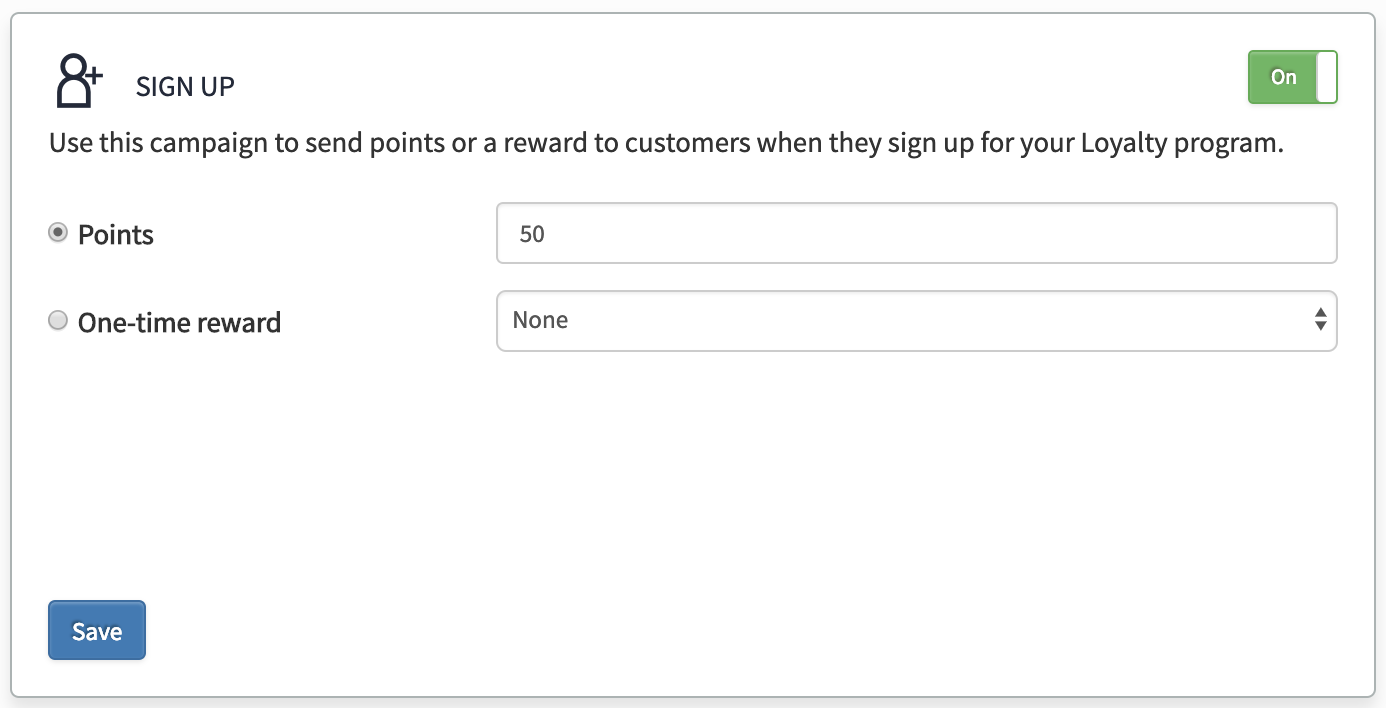Choose the One-time reward radio option
This screenshot has width=1386, height=708.
[x=59, y=321]
